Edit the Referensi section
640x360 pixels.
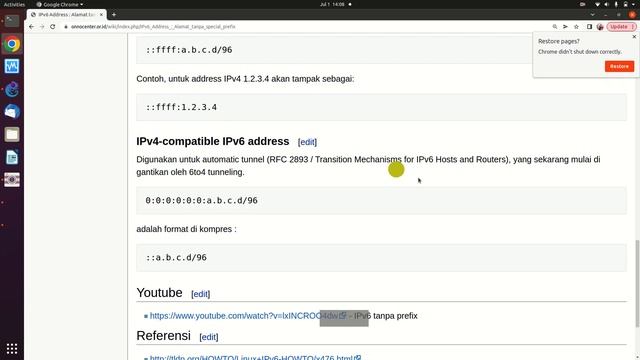coord(209,337)
